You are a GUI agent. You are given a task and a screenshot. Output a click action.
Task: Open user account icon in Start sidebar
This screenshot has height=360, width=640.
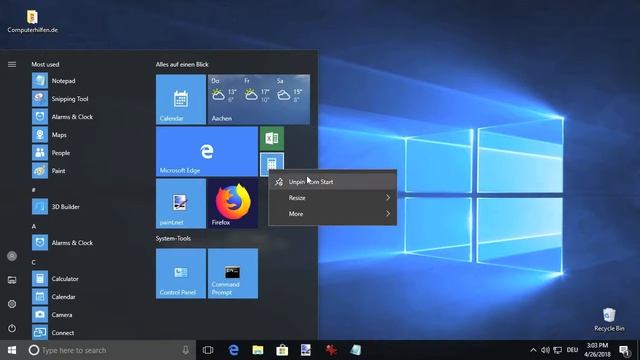tap(12, 256)
